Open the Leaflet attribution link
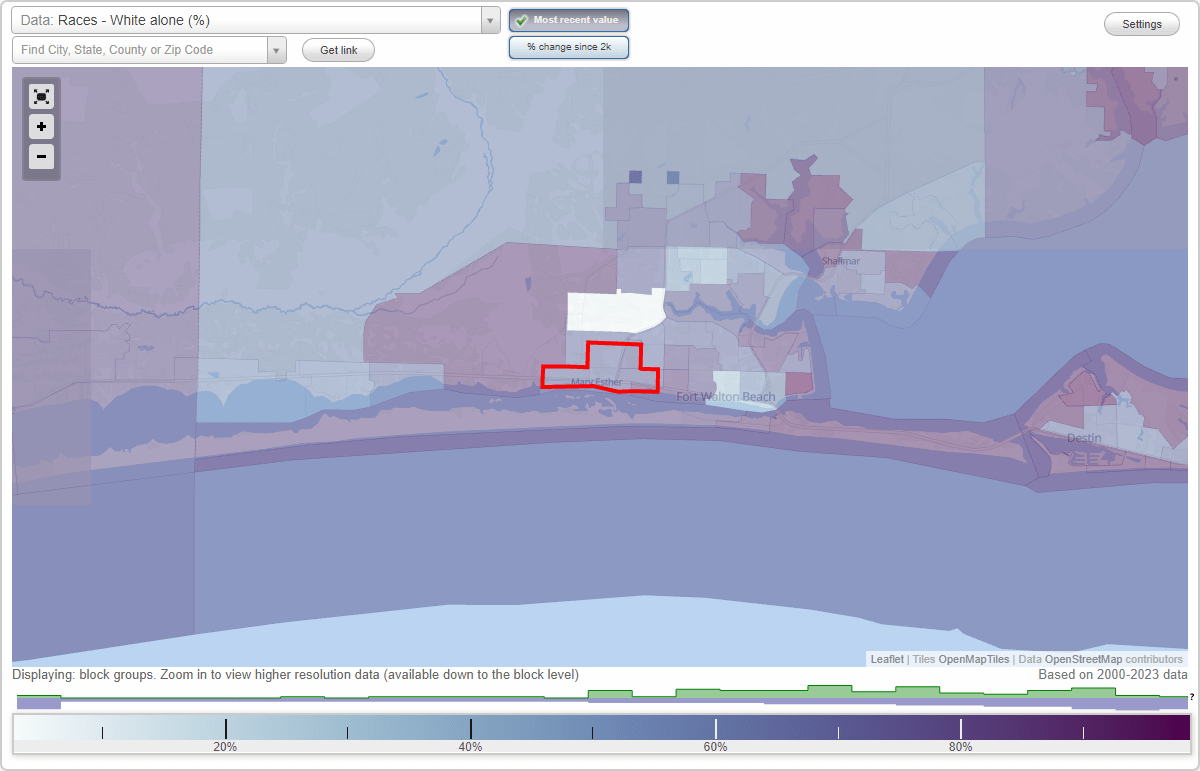Viewport: 1200px width, 771px height. [x=886, y=659]
